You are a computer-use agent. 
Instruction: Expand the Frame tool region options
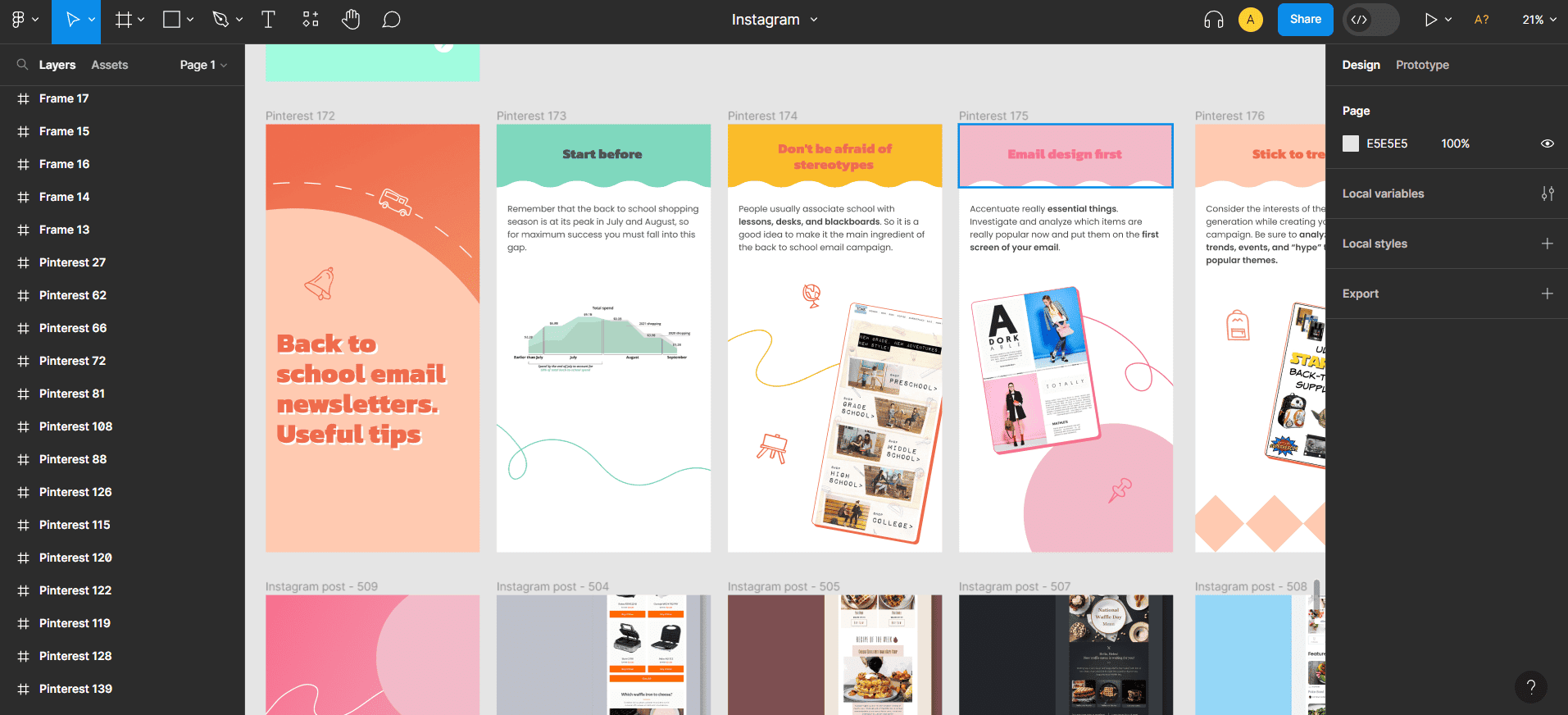tap(142, 20)
